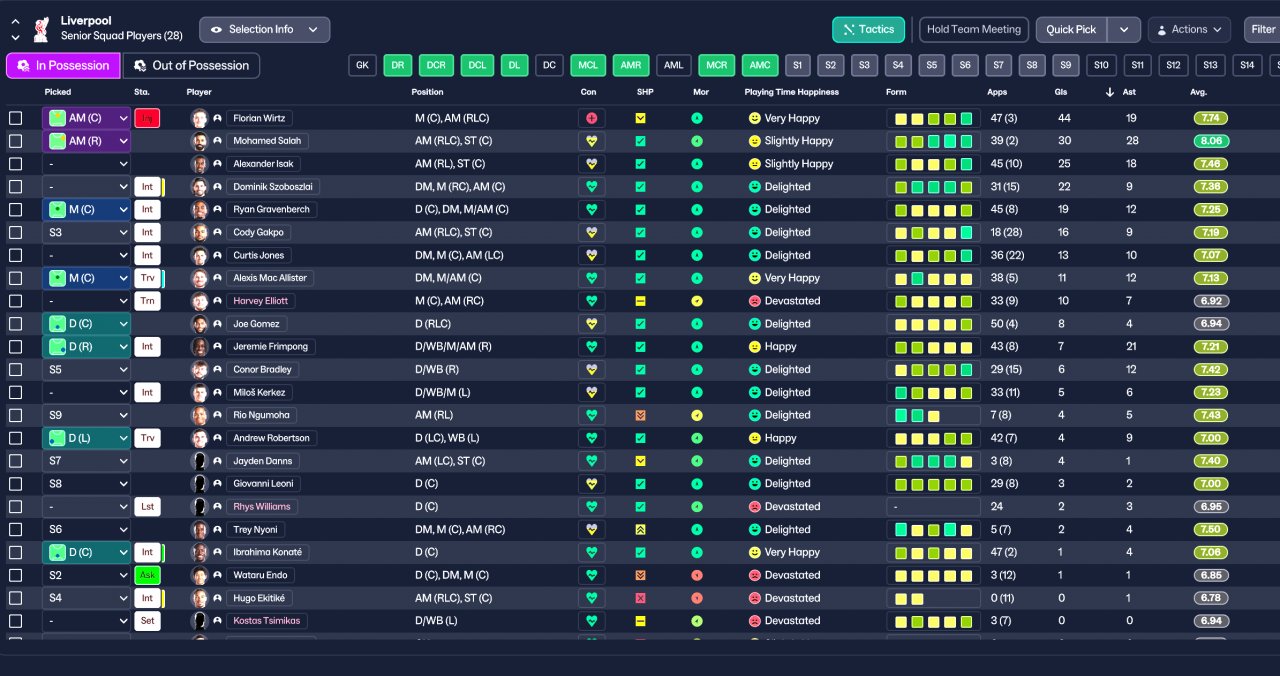The image size is (1280, 676).
Task: Click Florian Wirtz's red Inj status chip
Action: pyautogui.click(x=147, y=118)
